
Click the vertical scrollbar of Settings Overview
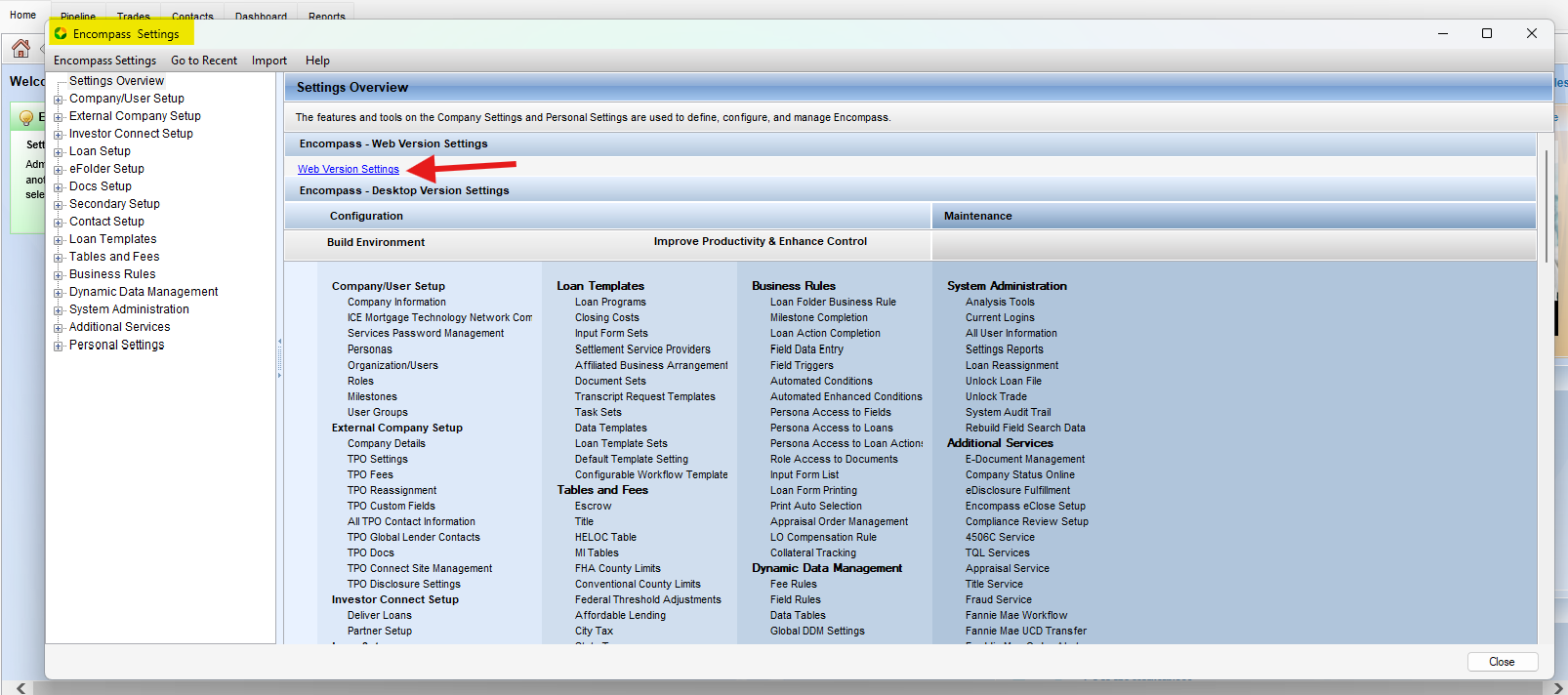1546,205
